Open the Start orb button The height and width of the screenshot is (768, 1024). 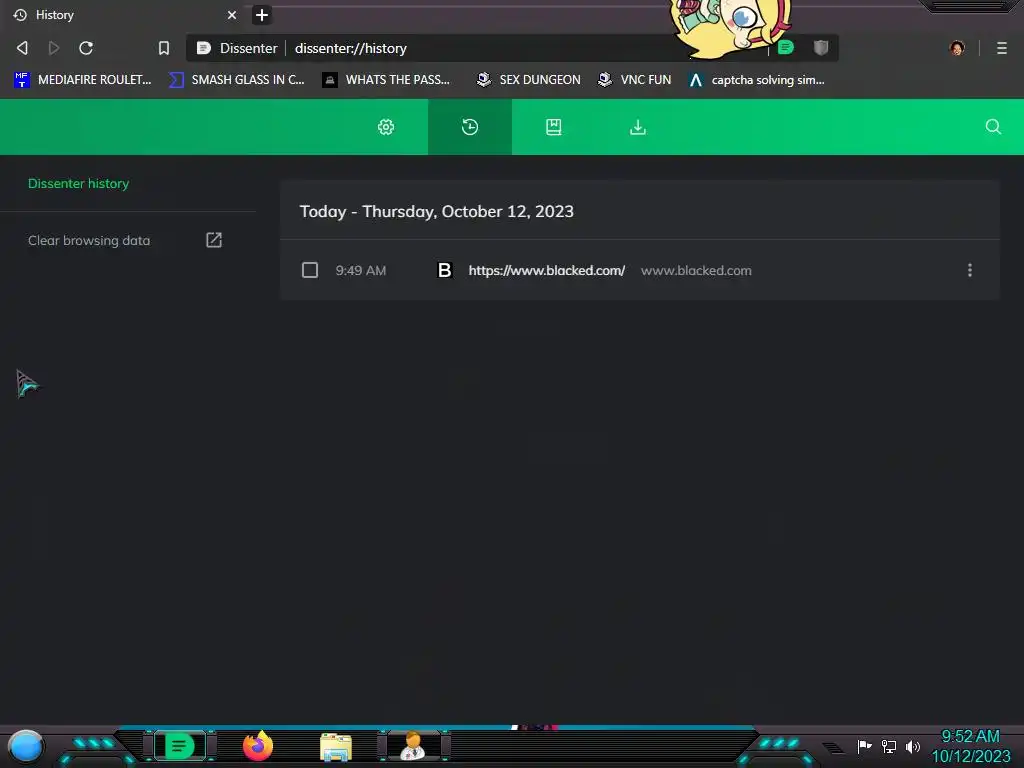click(25, 746)
